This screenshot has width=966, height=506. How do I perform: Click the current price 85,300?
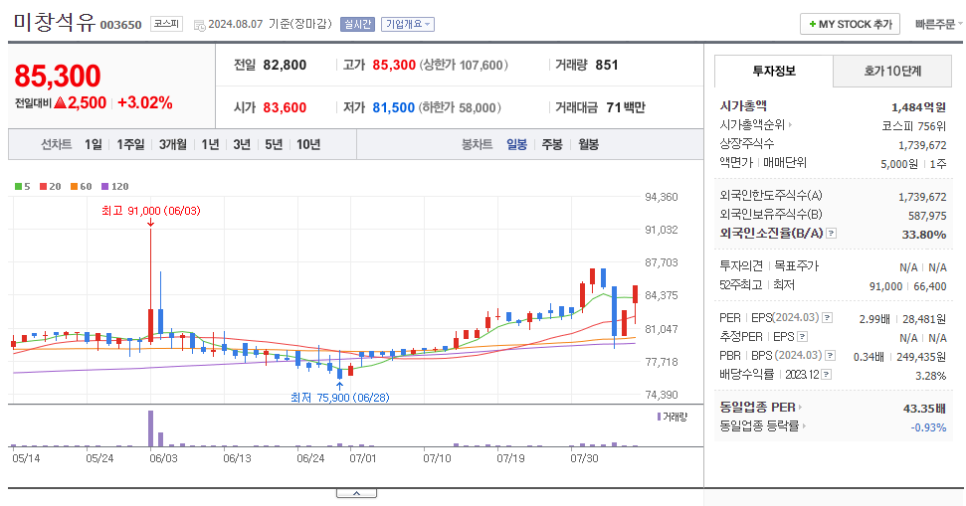(57, 76)
